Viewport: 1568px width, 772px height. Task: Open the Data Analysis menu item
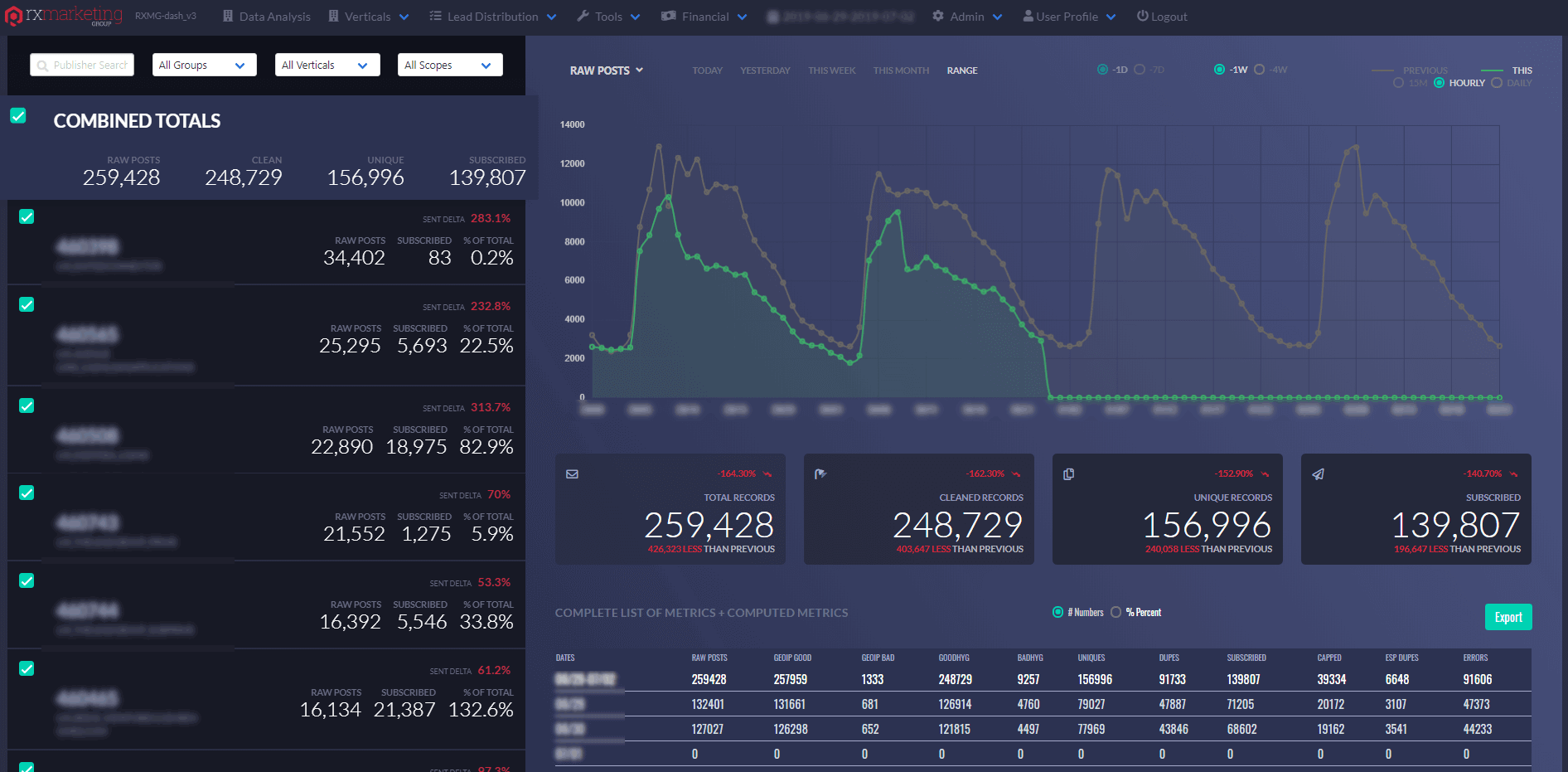pos(267,17)
